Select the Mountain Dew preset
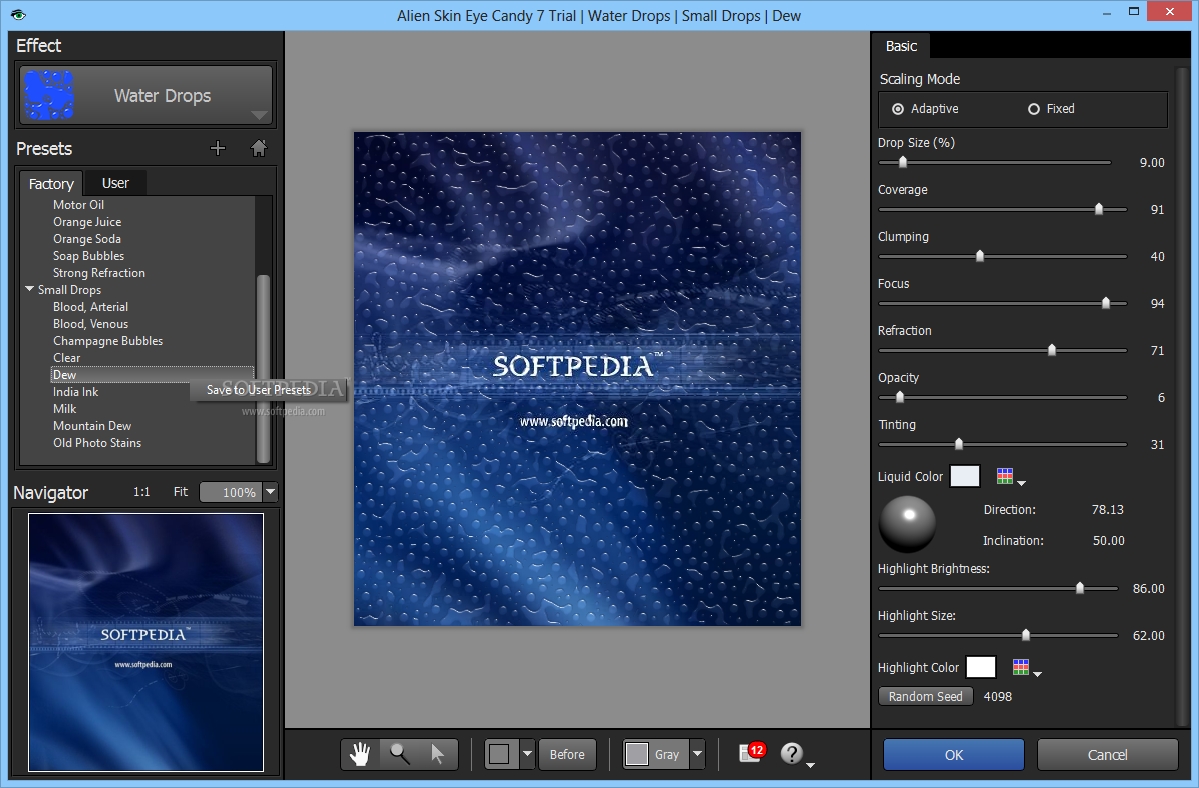1199x788 pixels. (x=92, y=426)
